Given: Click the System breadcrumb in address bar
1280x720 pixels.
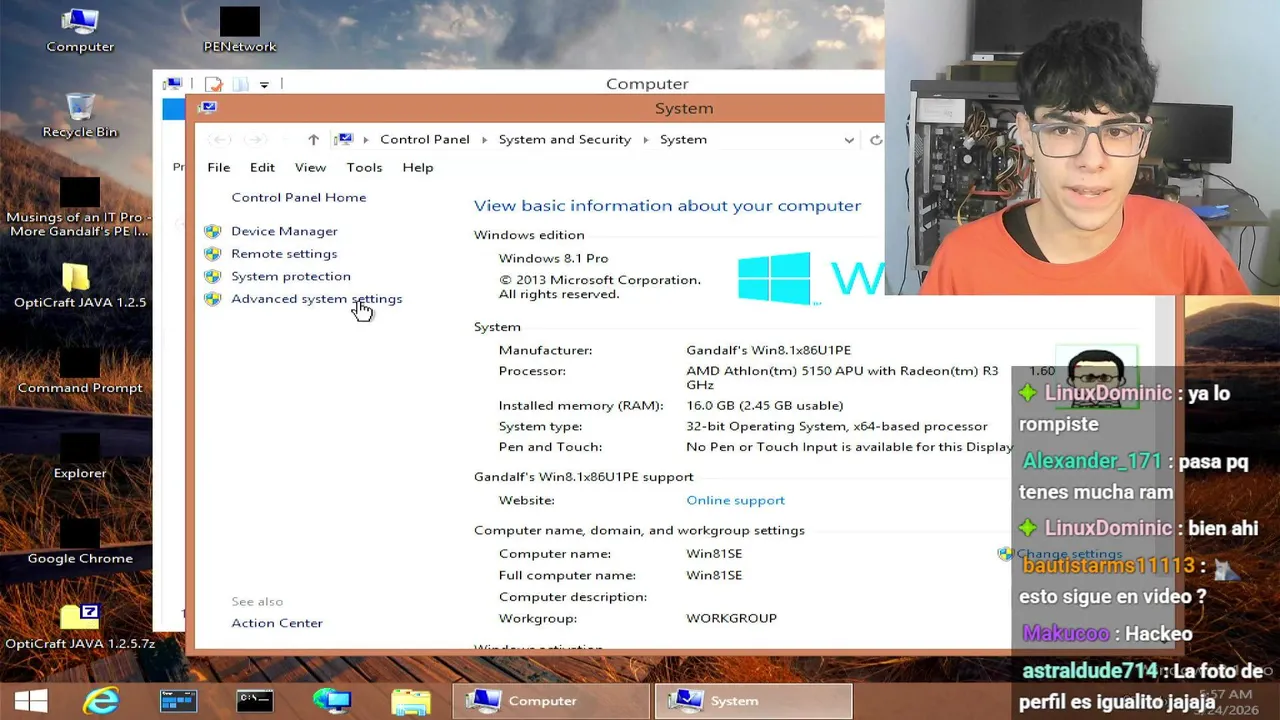Looking at the screenshot, I should pyautogui.click(x=683, y=140).
